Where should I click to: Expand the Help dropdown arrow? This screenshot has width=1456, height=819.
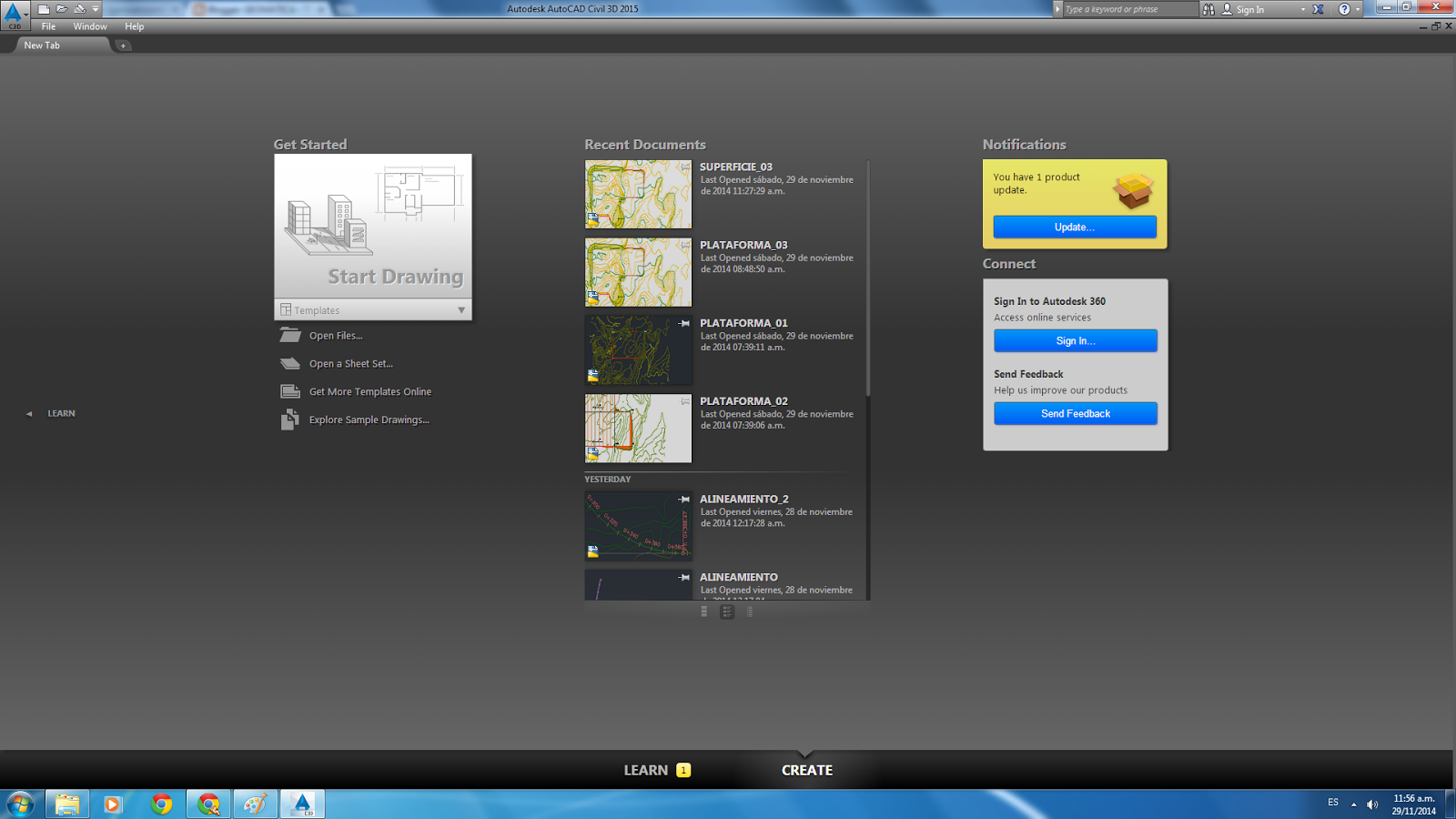[x=1358, y=9]
